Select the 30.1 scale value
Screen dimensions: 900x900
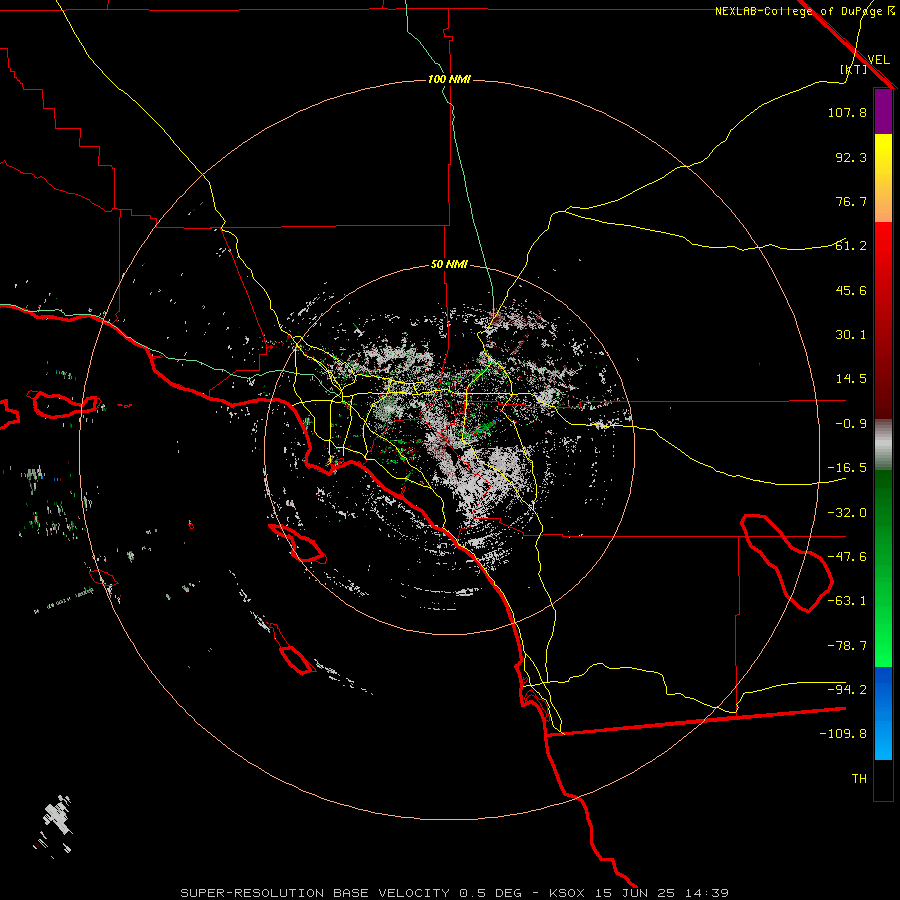(851, 335)
